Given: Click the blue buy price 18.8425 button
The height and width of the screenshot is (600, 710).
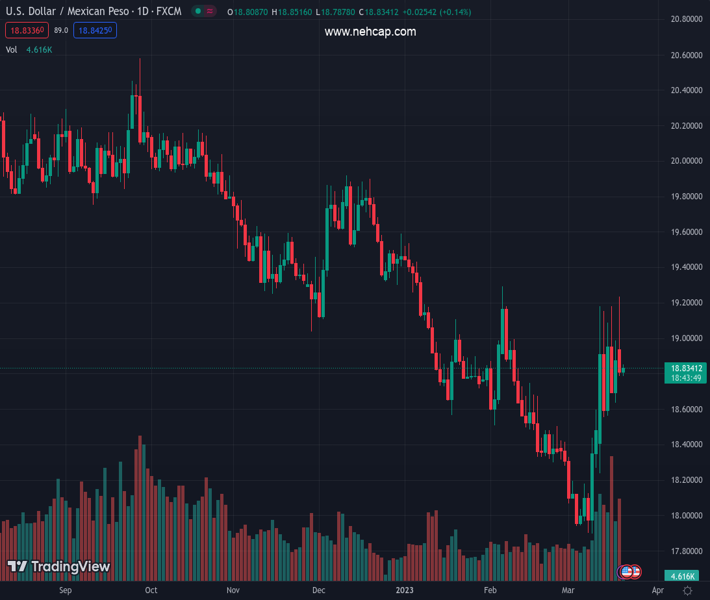Looking at the screenshot, I should coord(94,31).
